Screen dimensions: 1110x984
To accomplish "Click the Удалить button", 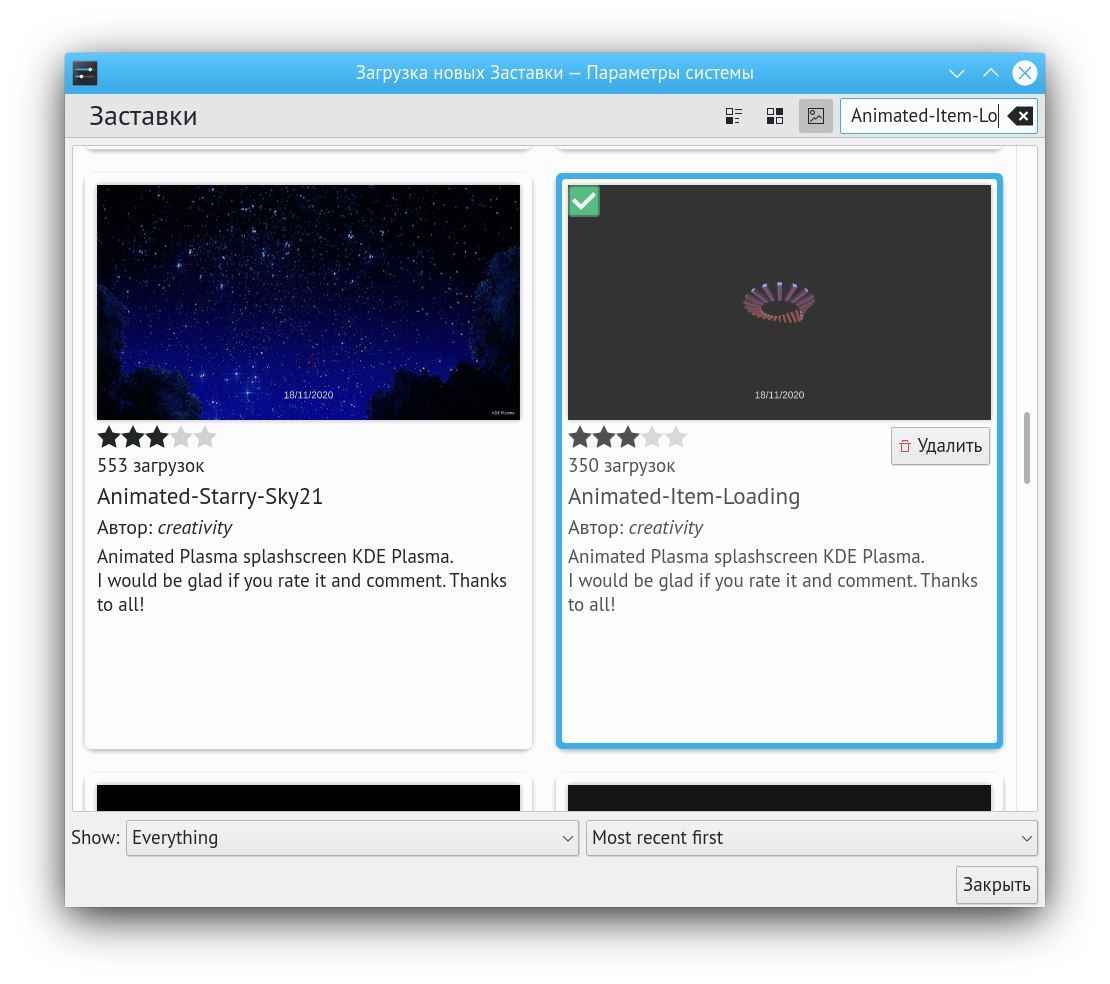I will pyautogui.click(x=940, y=446).
